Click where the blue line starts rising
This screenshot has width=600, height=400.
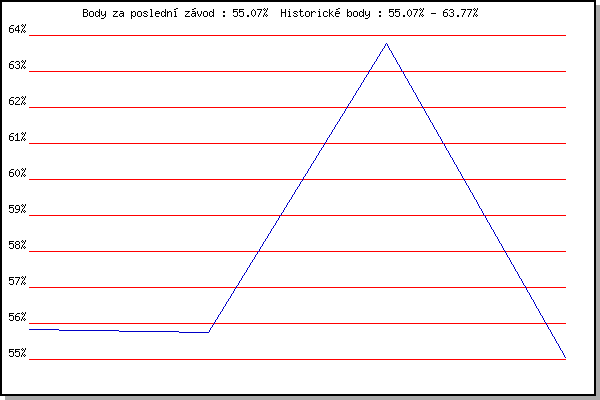[x=209, y=332]
